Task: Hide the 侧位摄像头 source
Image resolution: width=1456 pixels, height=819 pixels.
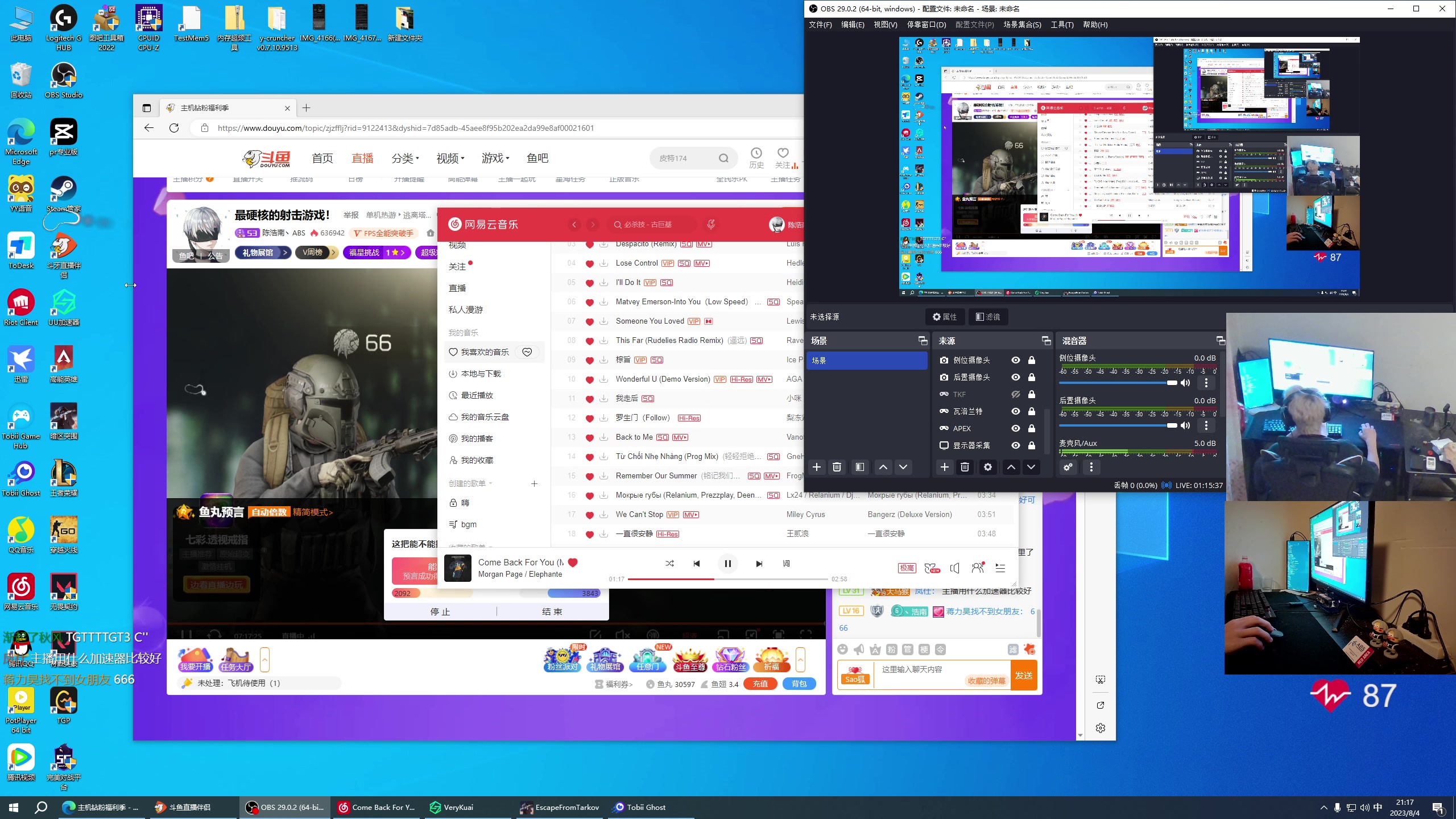Action: [x=1016, y=360]
